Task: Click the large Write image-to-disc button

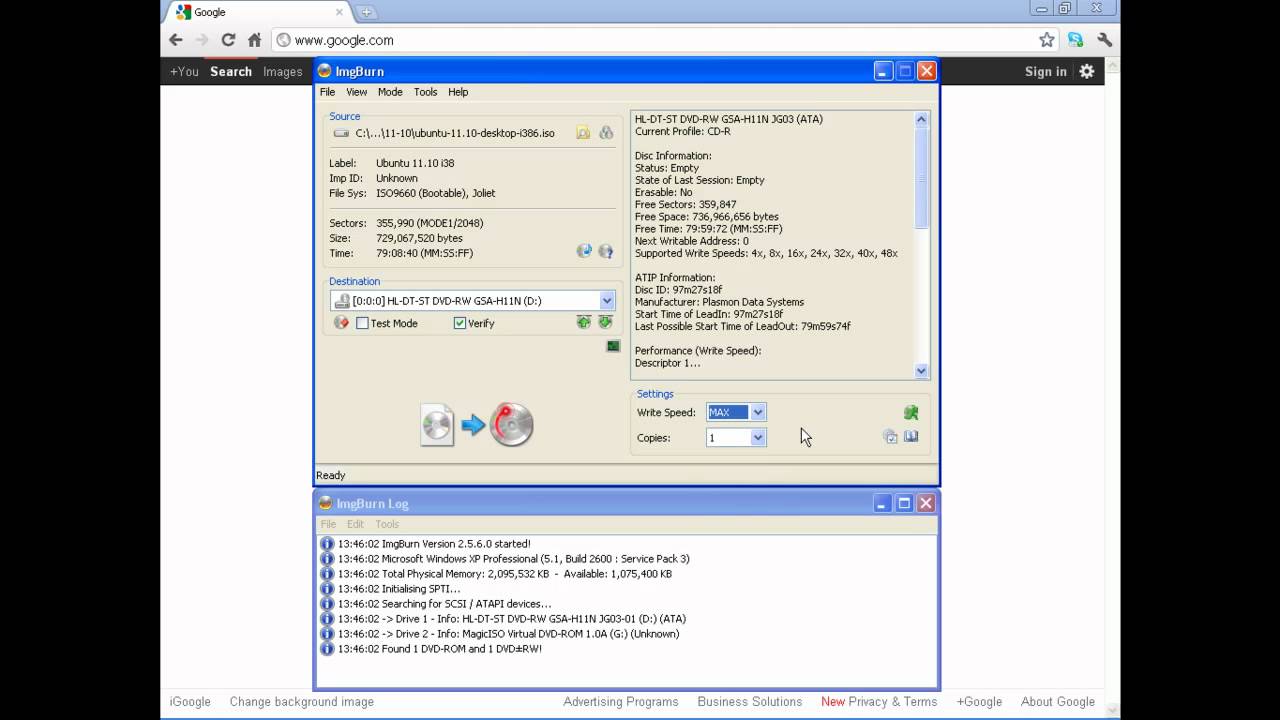Action: 477,425
